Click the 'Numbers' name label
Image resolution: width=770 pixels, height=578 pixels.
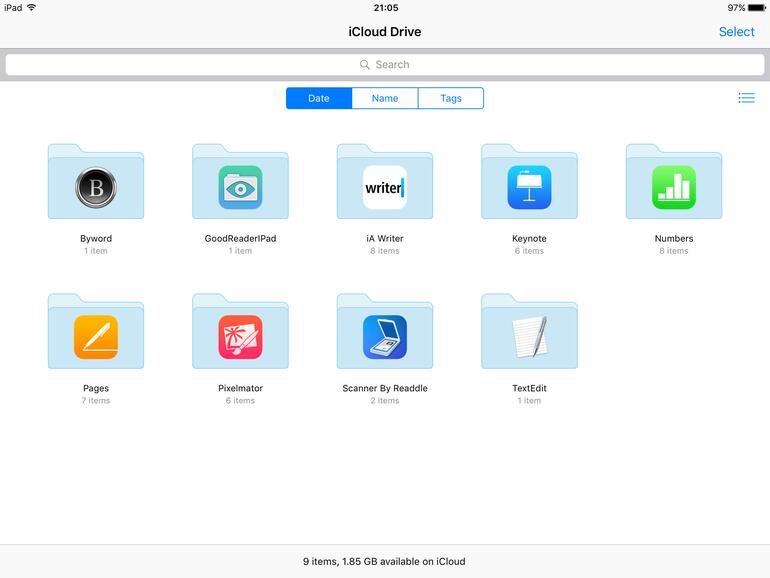click(x=674, y=238)
